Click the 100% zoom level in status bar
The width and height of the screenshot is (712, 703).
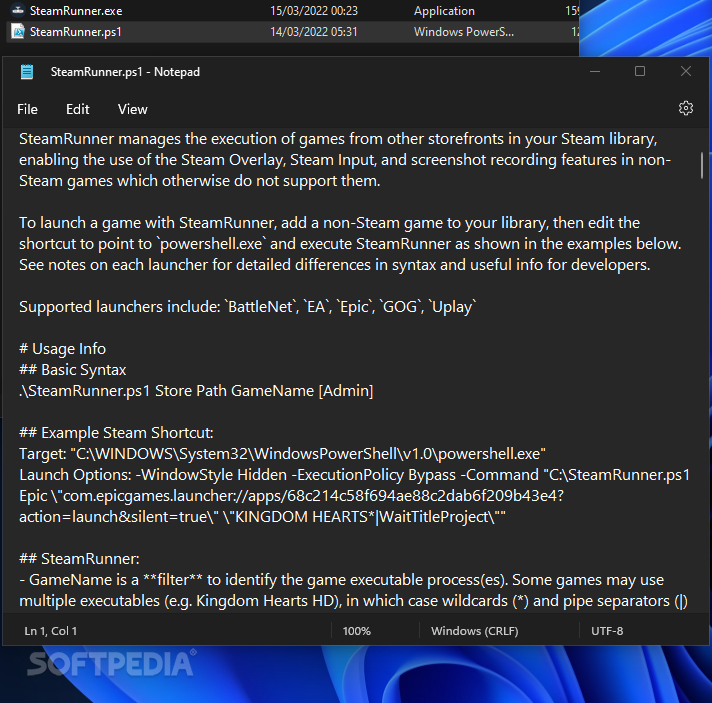356,631
